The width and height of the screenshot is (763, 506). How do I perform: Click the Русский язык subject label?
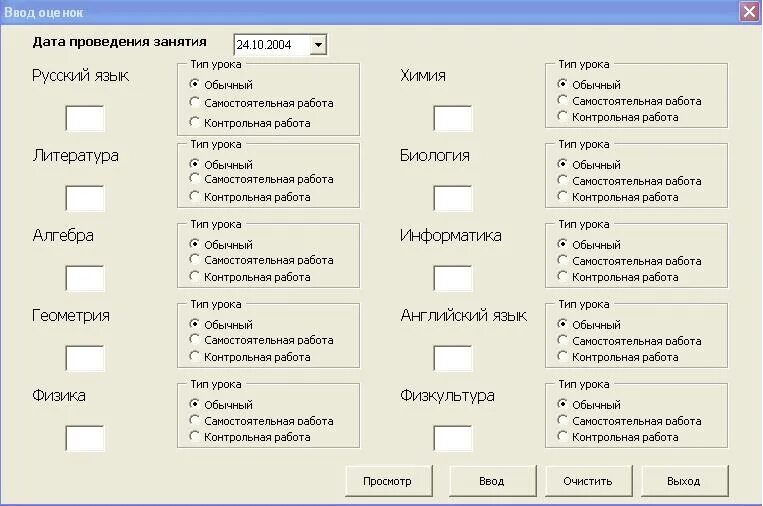81,76
